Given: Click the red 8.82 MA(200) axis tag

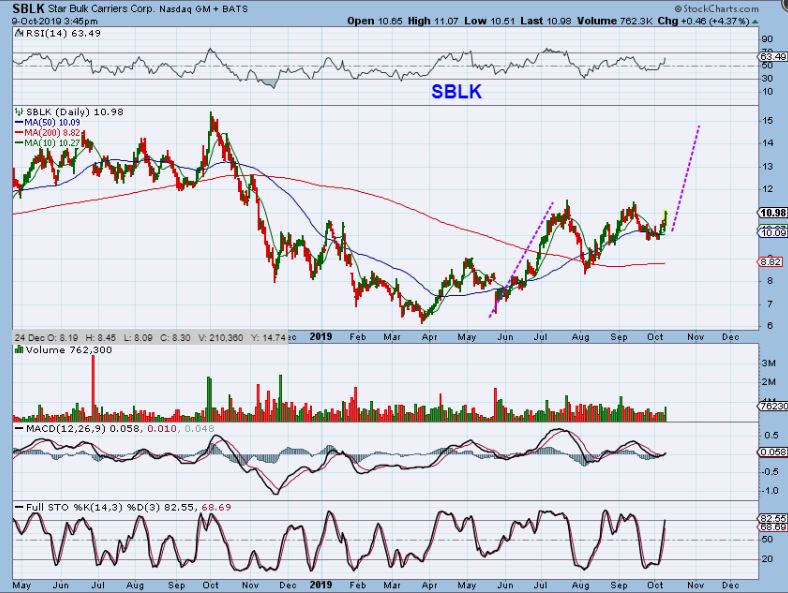Looking at the screenshot, I should point(770,261).
